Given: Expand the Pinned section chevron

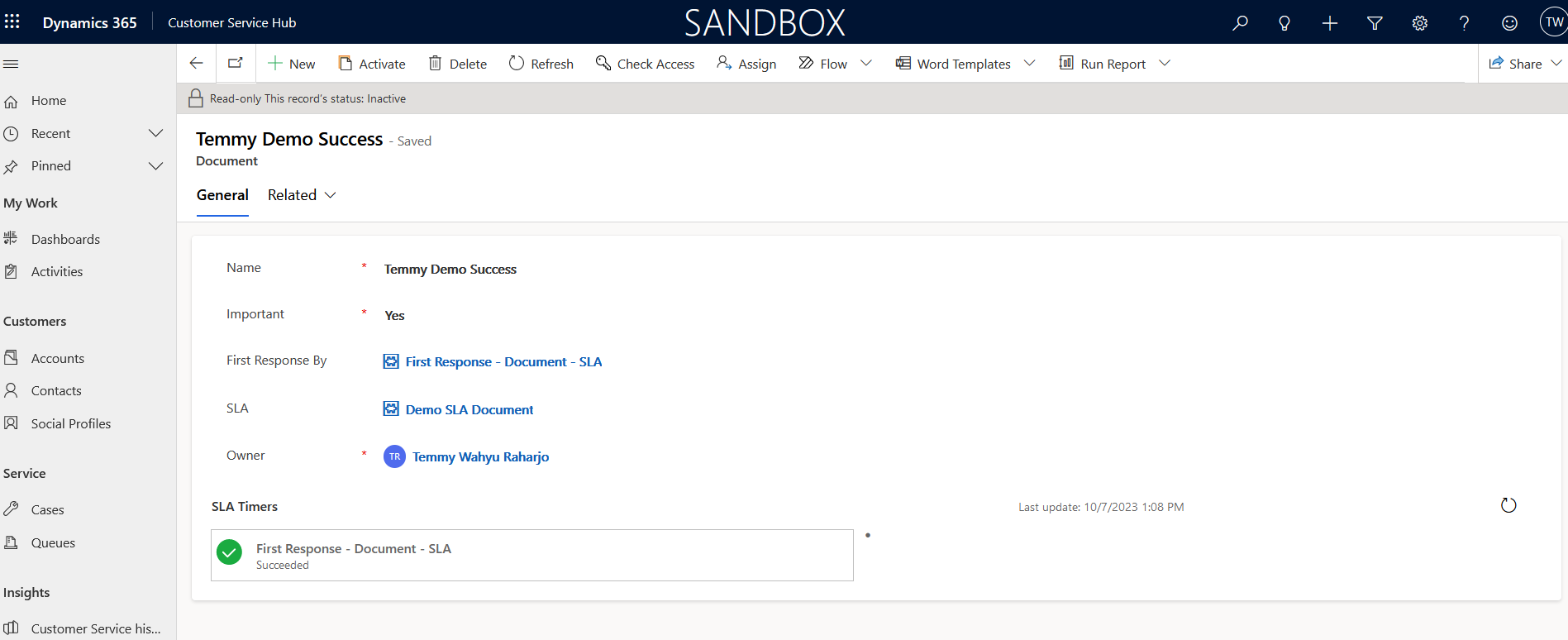Looking at the screenshot, I should 155,166.
